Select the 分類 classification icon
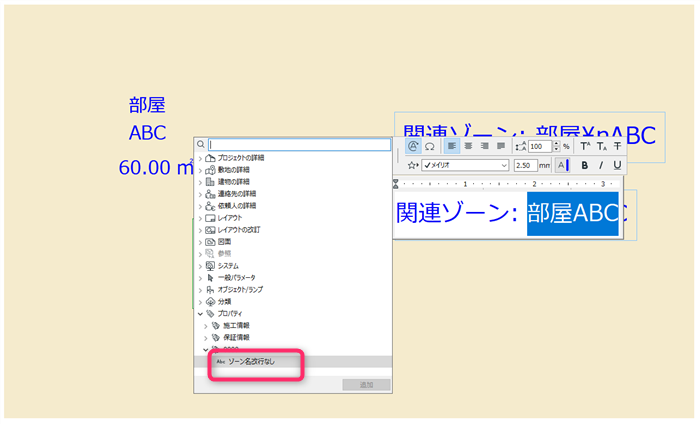This screenshot has width=700, height=424. (210, 302)
